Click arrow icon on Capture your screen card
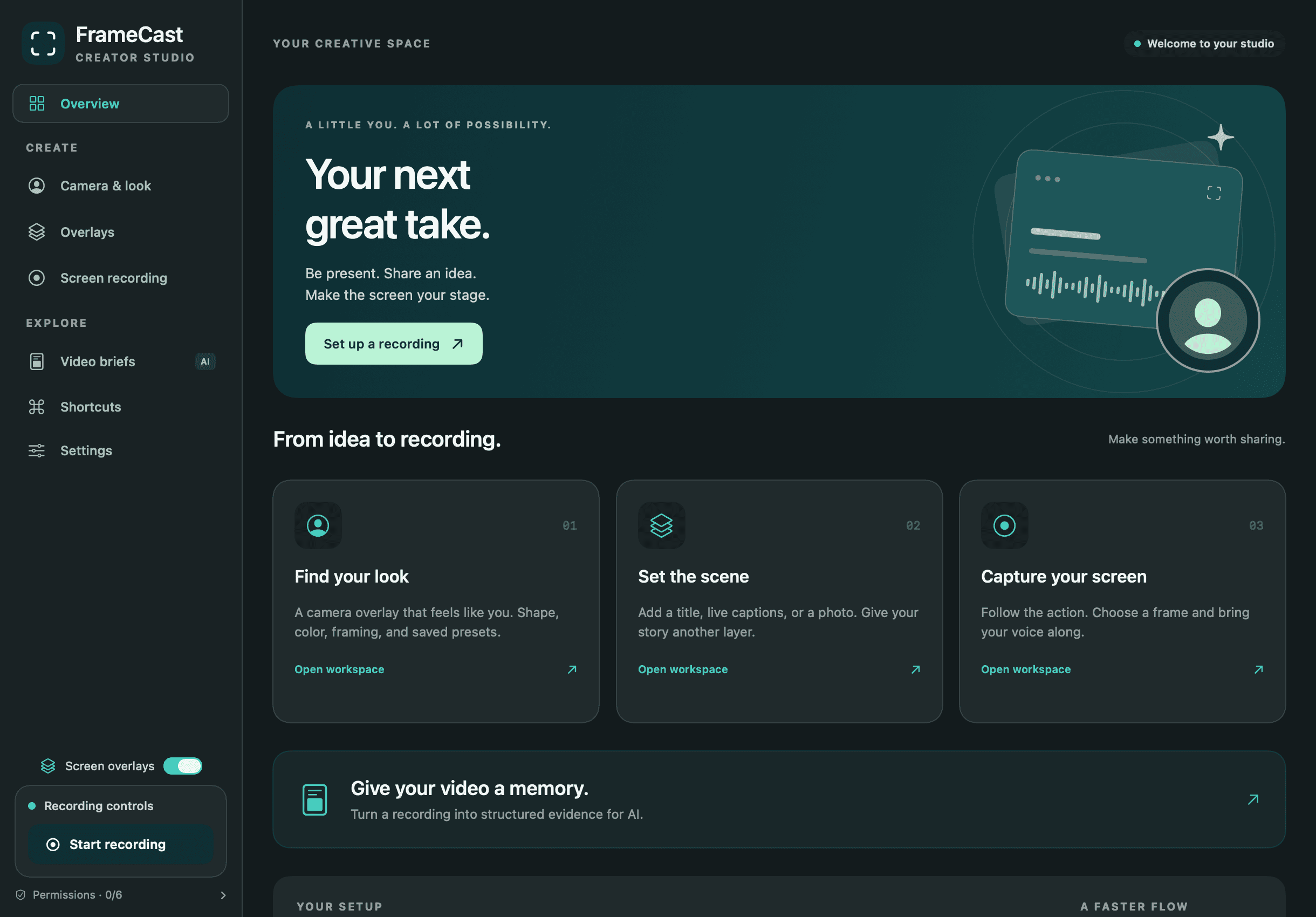This screenshot has width=1316, height=917. (x=1259, y=669)
